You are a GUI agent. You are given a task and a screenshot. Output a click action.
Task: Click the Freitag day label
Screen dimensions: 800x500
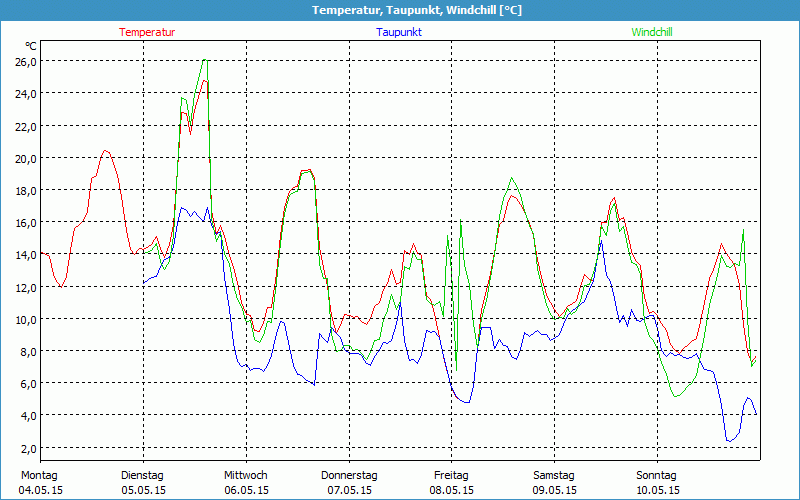click(451, 476)
